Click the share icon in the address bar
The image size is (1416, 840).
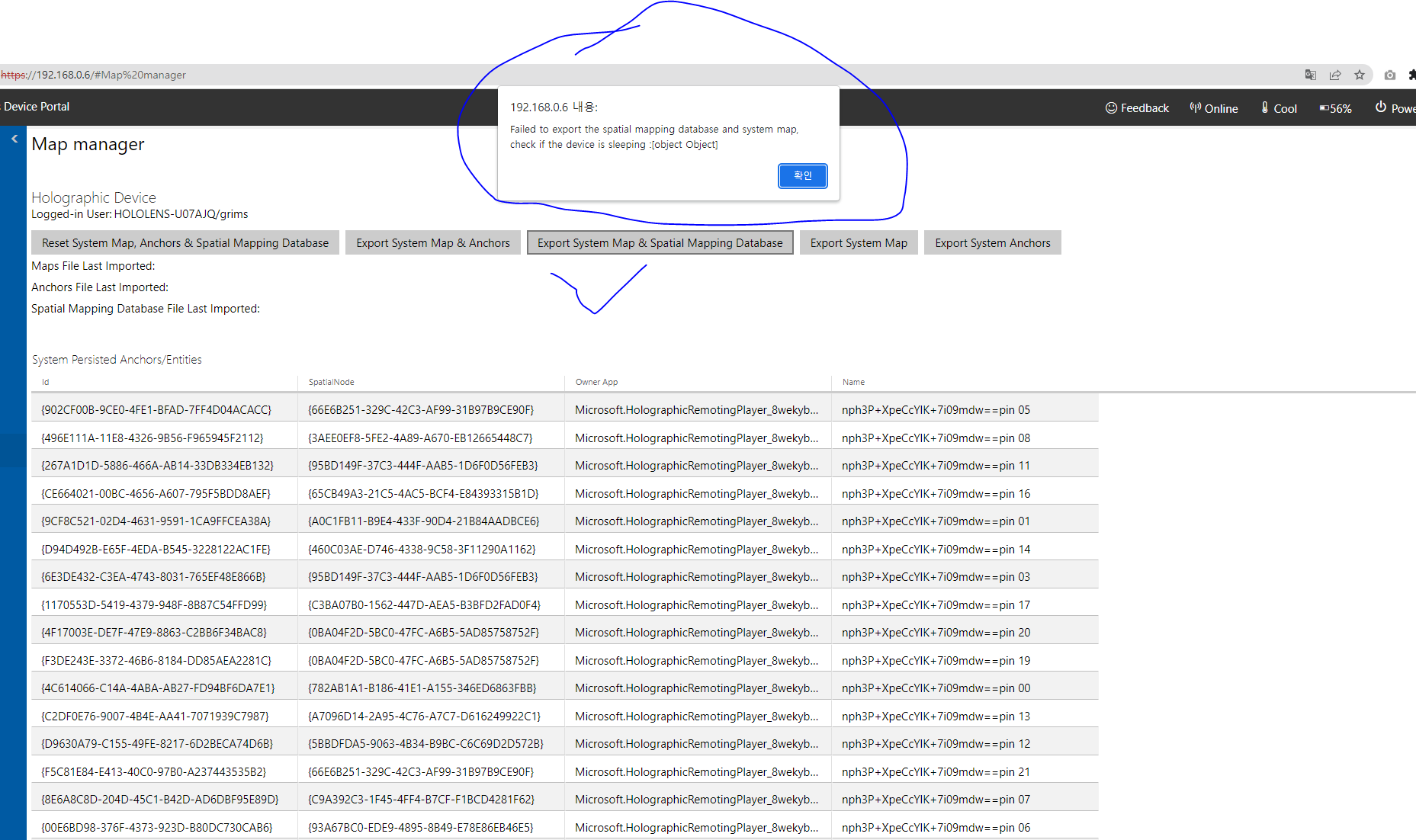click(1335, 75)
